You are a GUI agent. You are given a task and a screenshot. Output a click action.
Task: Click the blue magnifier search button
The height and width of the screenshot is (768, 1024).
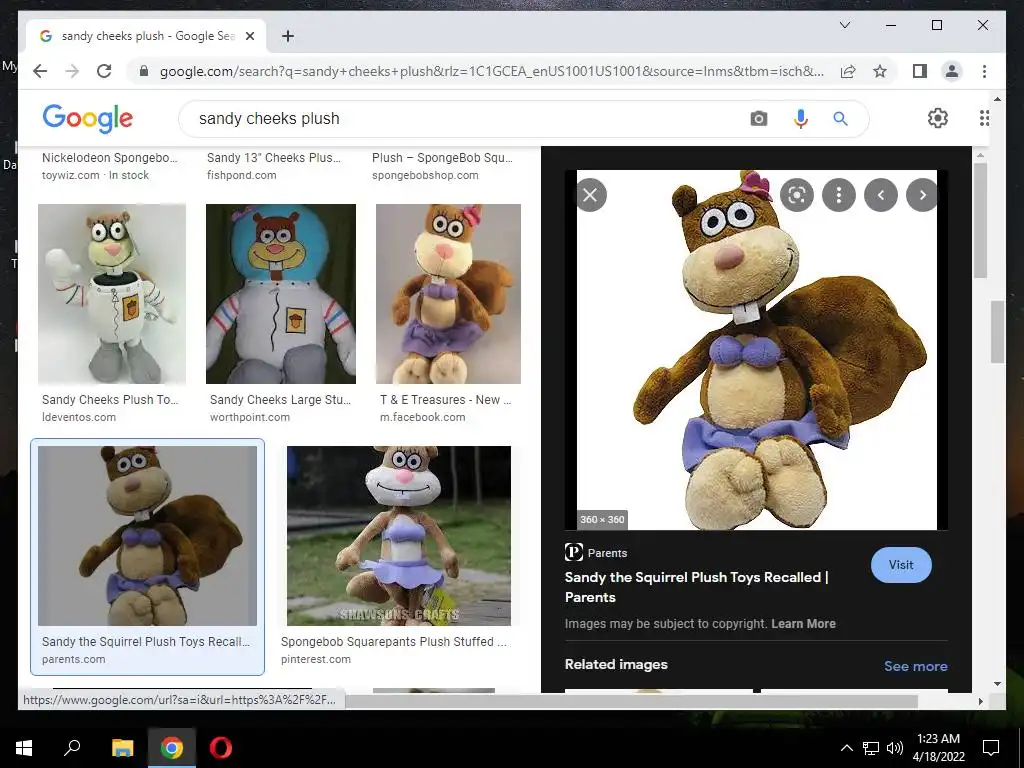tap(840, 119)
